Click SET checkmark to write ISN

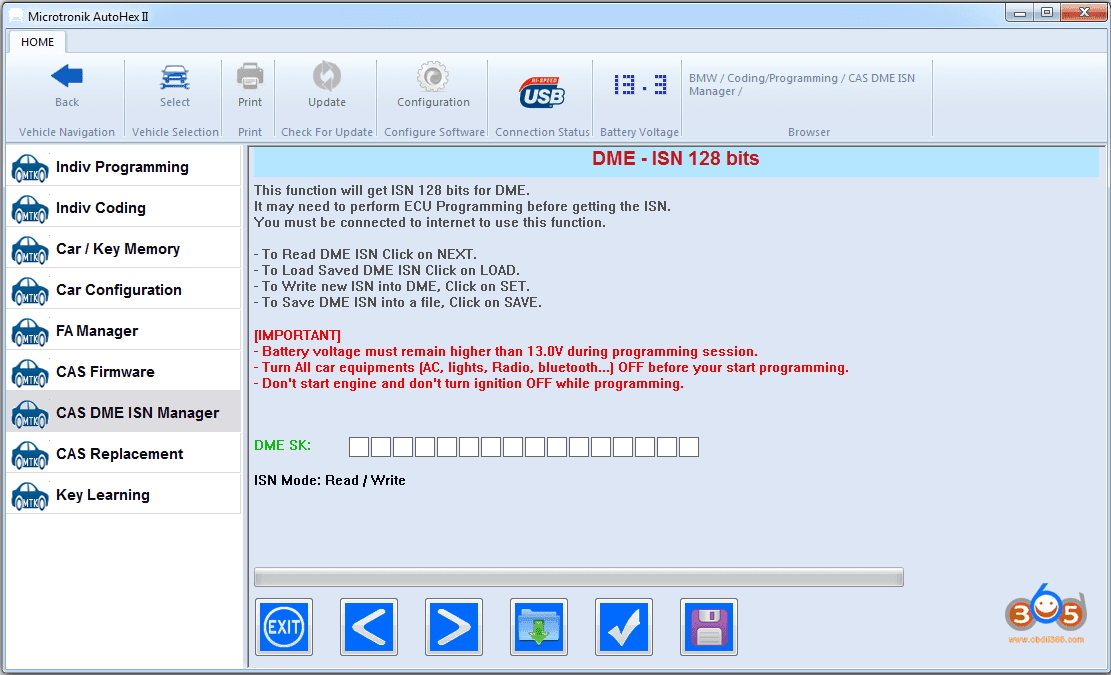(x=624, y=627)
